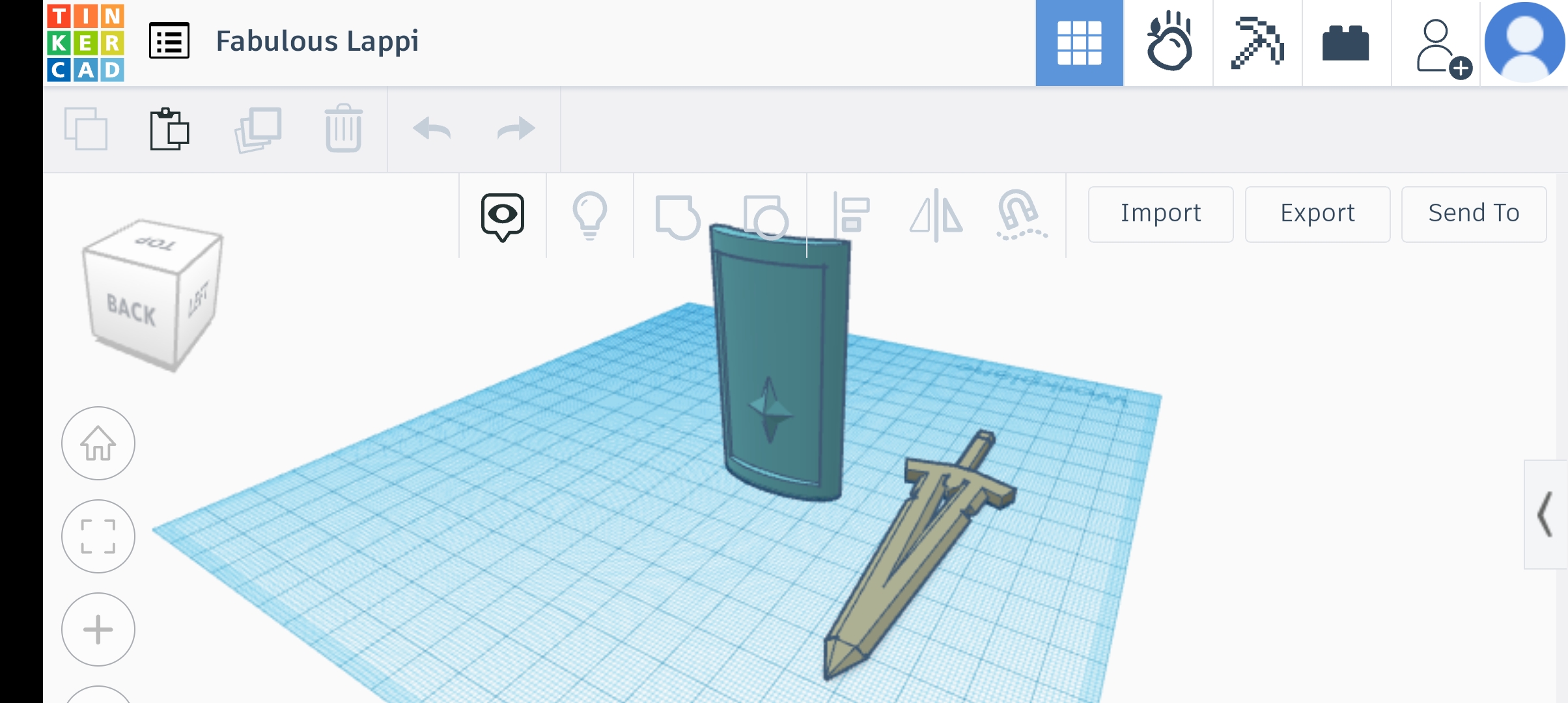Screen dimensions: 1568x703
Task: Open the Tinkercad home logo
Action: tap(85, 43)
